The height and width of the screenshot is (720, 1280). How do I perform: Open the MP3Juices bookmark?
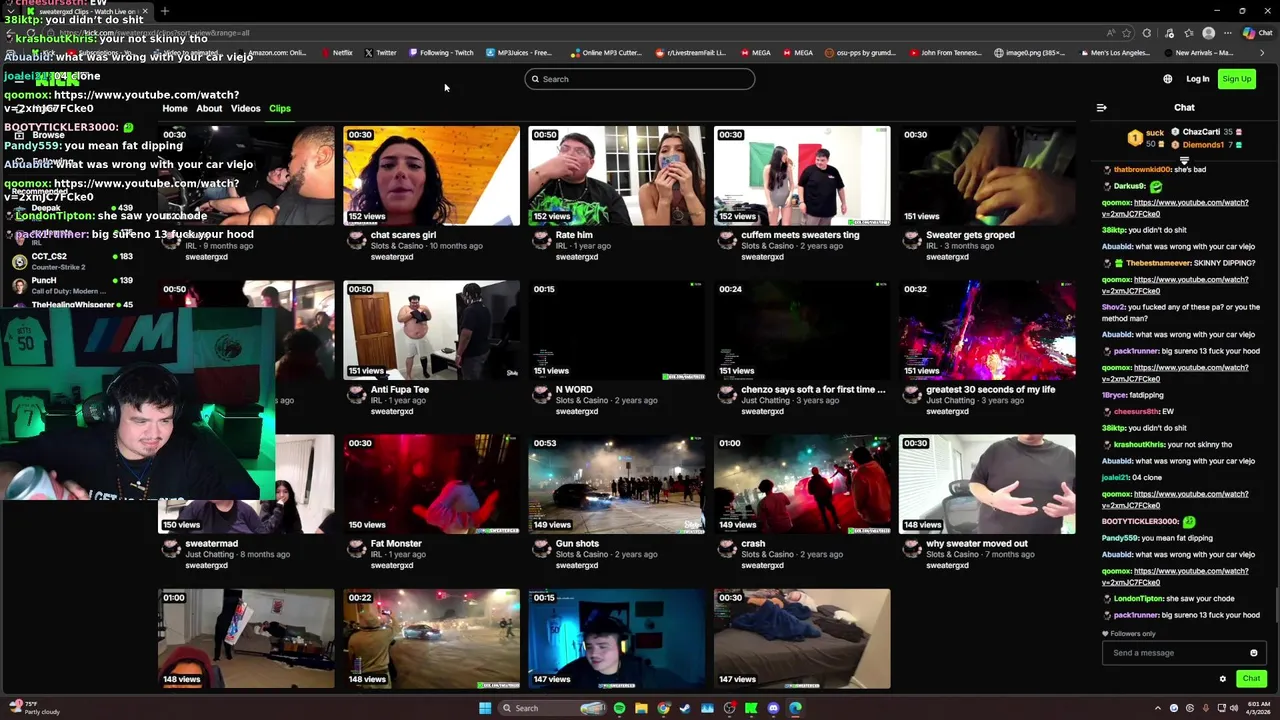[520, 53]
